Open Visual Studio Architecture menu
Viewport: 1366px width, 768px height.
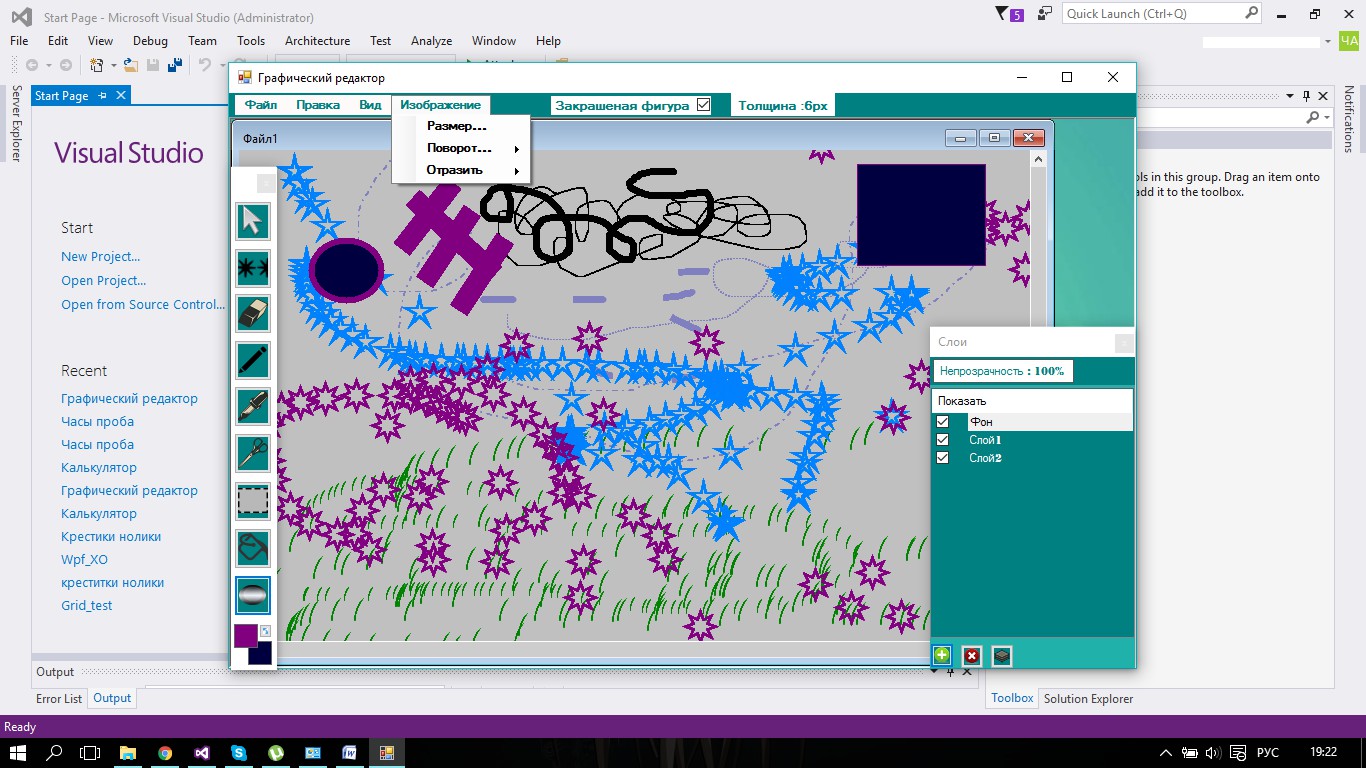(x=317, y=41)
